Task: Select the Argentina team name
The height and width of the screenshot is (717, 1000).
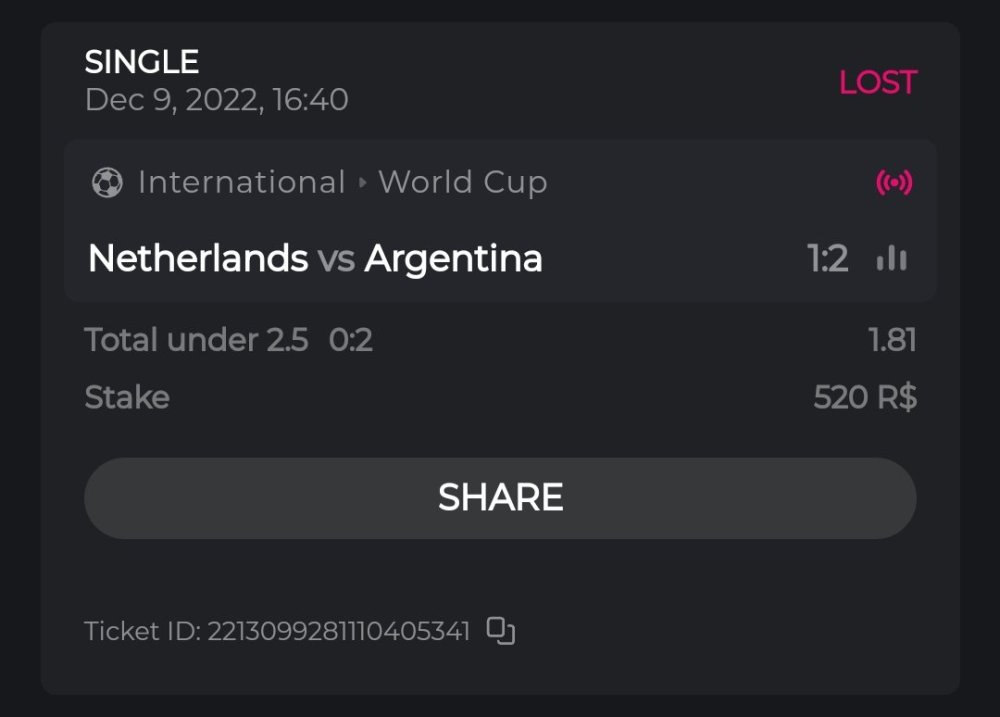Action: (453, 259)
